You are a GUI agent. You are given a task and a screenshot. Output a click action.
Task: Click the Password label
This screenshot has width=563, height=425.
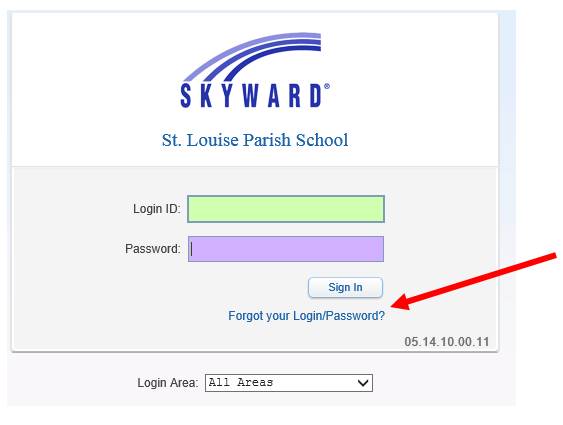click(153, 249)
